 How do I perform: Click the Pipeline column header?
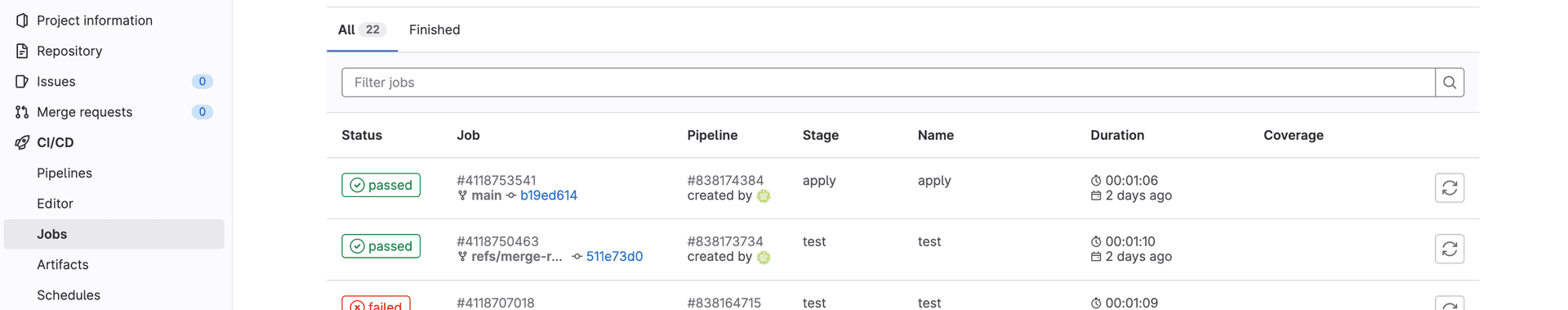tap(712, 136)
